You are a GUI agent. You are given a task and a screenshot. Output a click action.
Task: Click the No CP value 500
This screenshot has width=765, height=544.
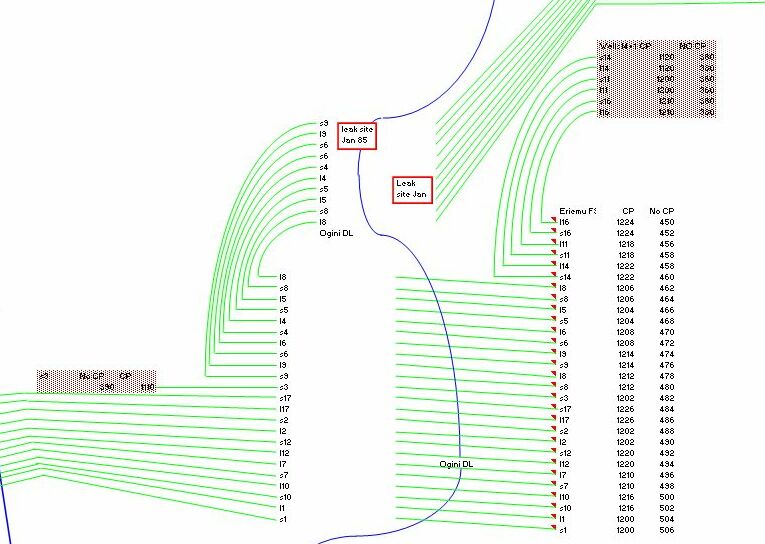tap(666, 497)
